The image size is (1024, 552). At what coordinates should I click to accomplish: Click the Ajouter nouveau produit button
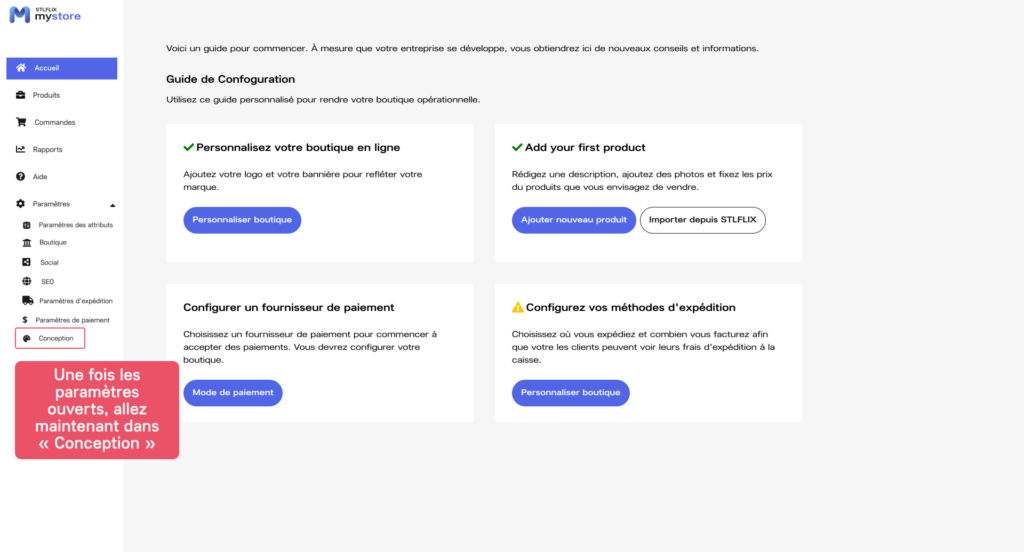click(574, 220)
